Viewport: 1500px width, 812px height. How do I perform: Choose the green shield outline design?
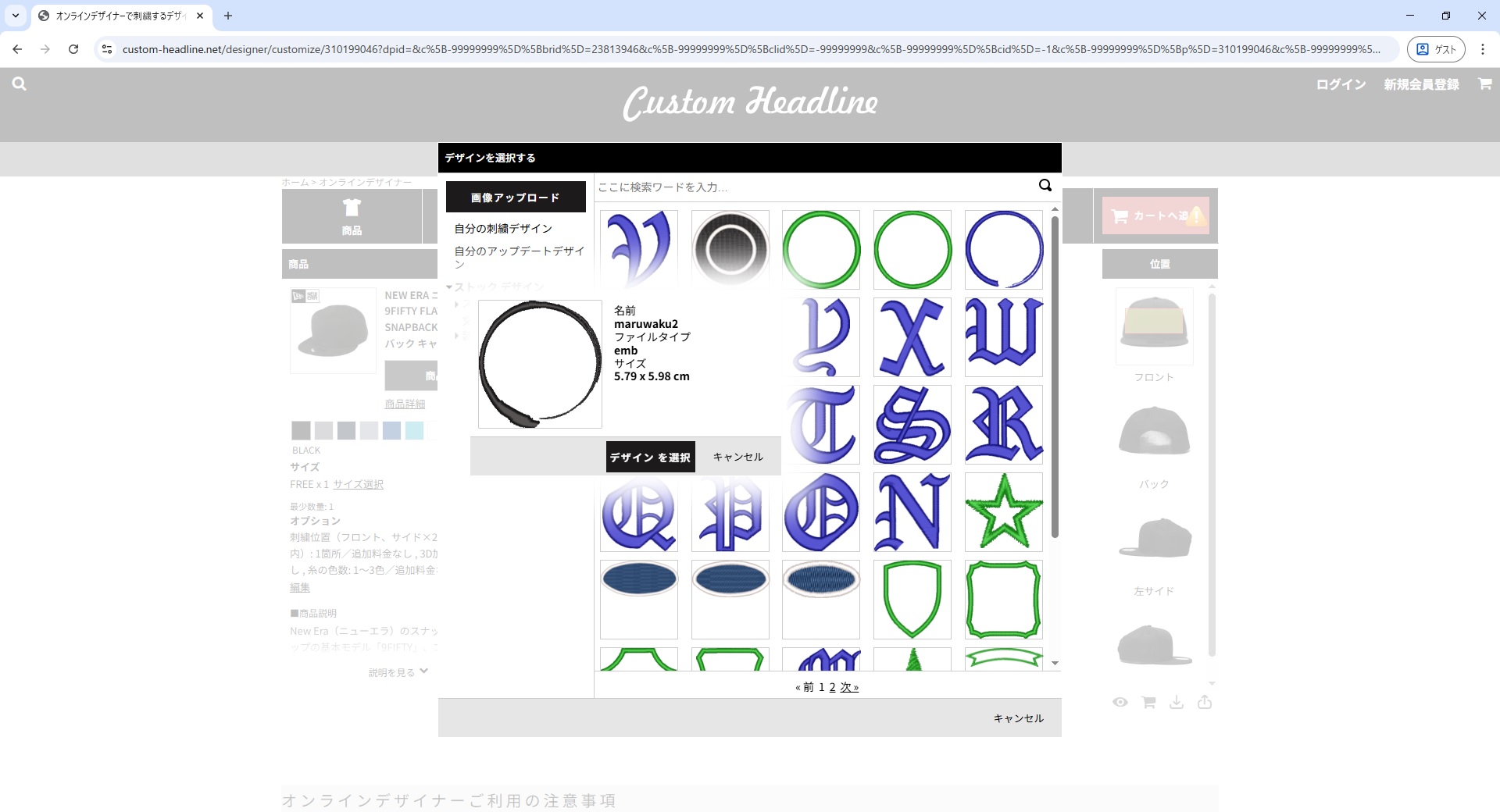tap(912, 599)
